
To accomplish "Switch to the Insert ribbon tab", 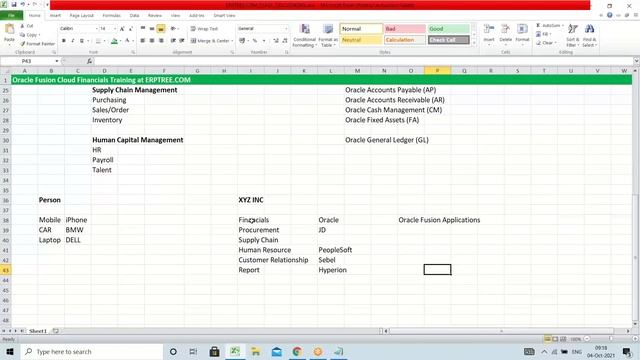I will pos(55,16).
